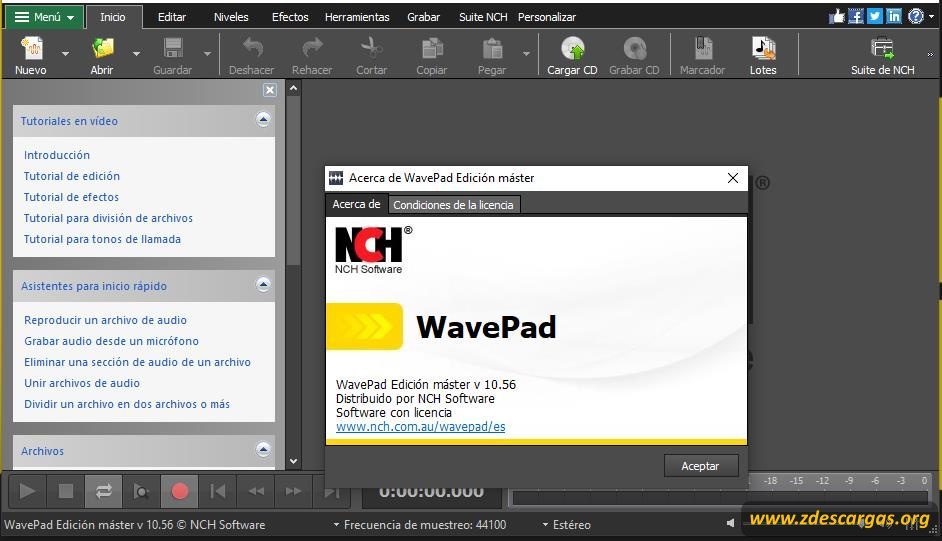The height and width of the screenshot is (541, 942).
Task: Open the dropdown arrow next to Nuevo
Action: tap(65, 54)
